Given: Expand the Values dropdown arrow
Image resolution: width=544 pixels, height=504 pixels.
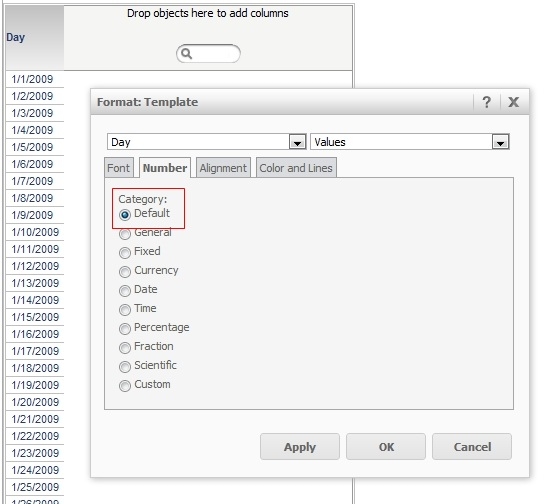Looking at the screenshot, I should coord(500,142).
